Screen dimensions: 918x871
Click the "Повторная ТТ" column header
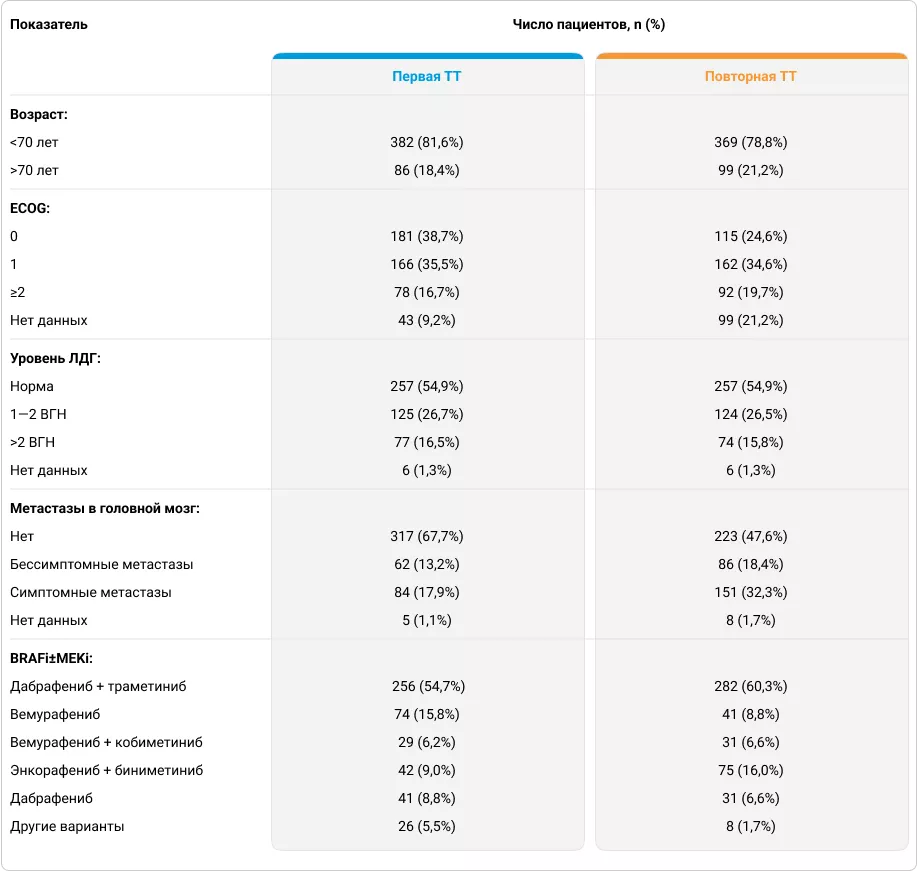[x=751, y=76]
